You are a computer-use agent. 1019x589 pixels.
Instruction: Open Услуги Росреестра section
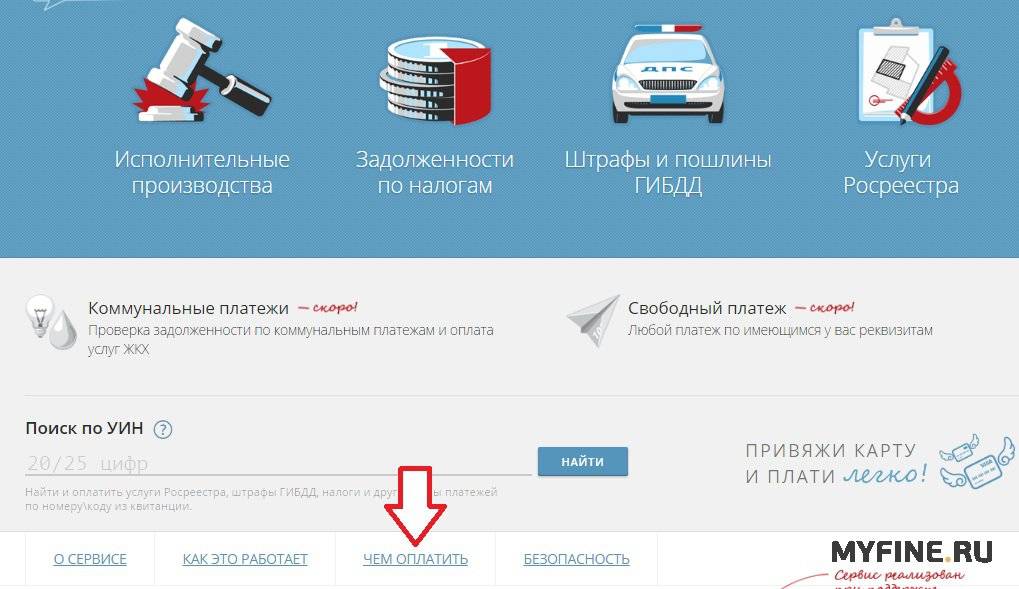[901, 172]
